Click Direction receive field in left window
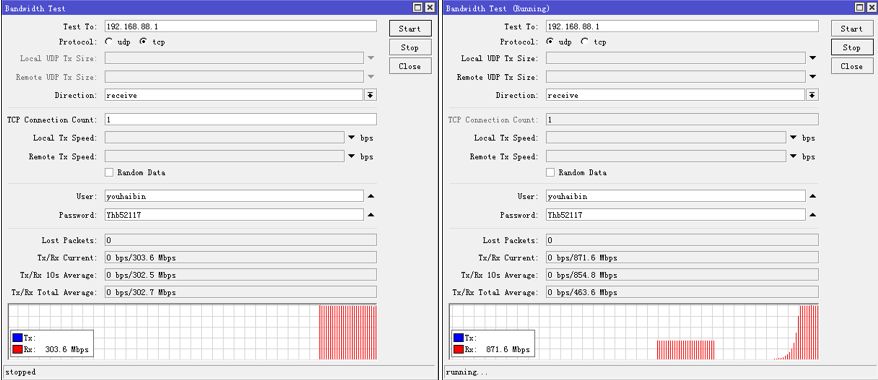 (x=234, y=95)
